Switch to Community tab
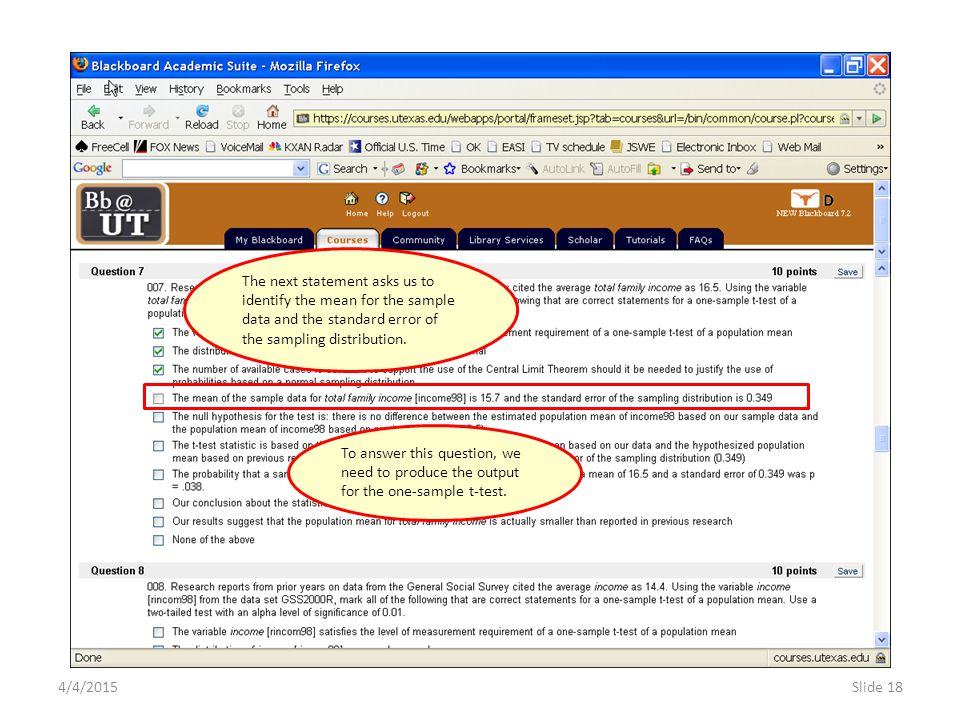 point(419,239)
